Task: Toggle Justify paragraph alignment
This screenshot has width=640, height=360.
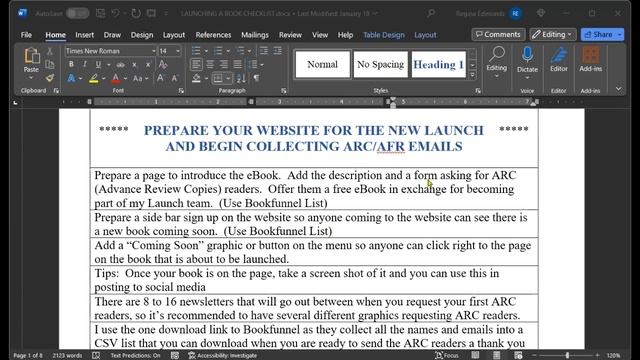Action: tap(238, 64)
